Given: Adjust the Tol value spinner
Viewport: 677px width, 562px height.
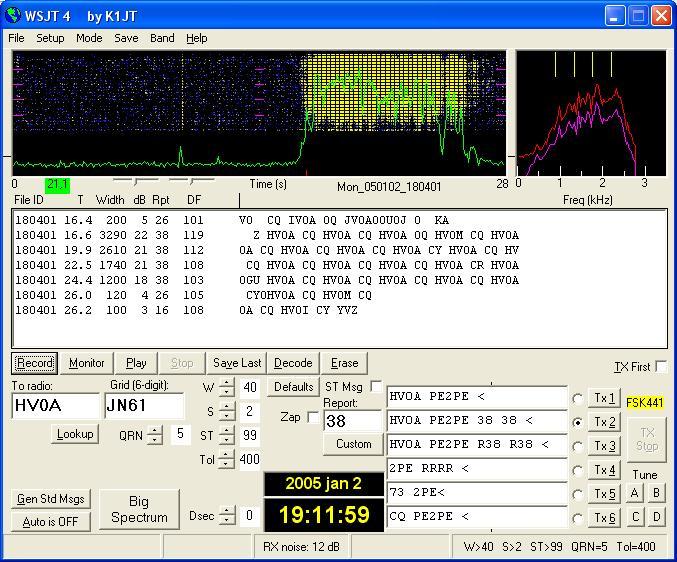Looking at the screenshot, I should tap(226, 459).
